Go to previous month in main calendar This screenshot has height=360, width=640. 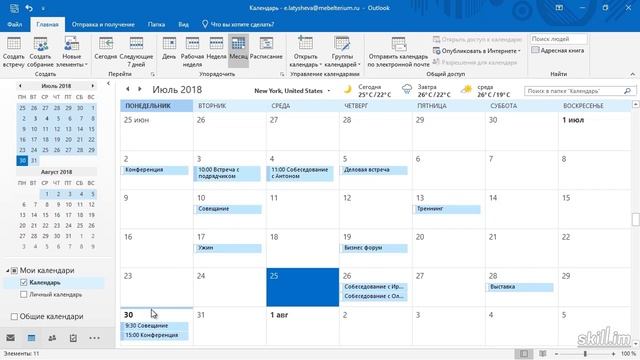(x=128, y=89)
